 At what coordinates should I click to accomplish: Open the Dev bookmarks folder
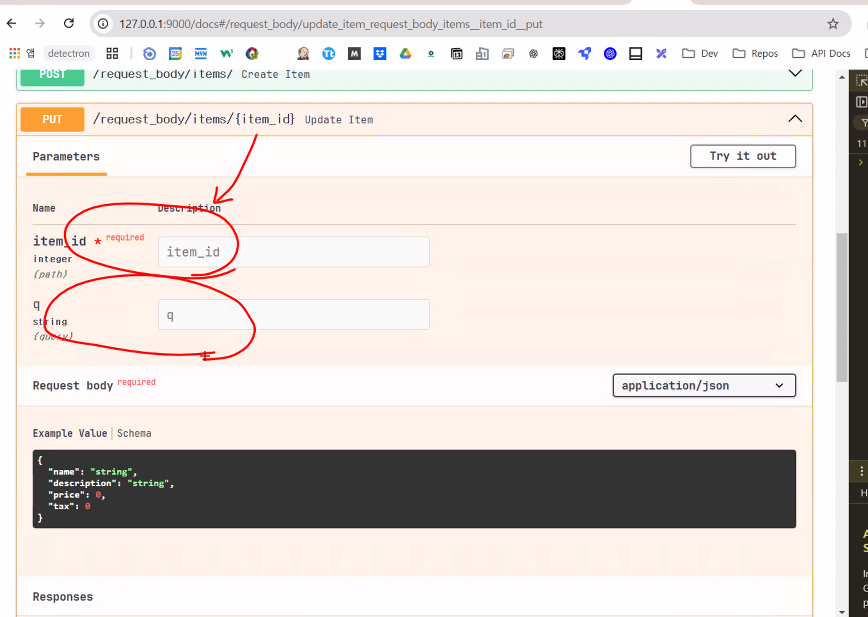point(700,53)
